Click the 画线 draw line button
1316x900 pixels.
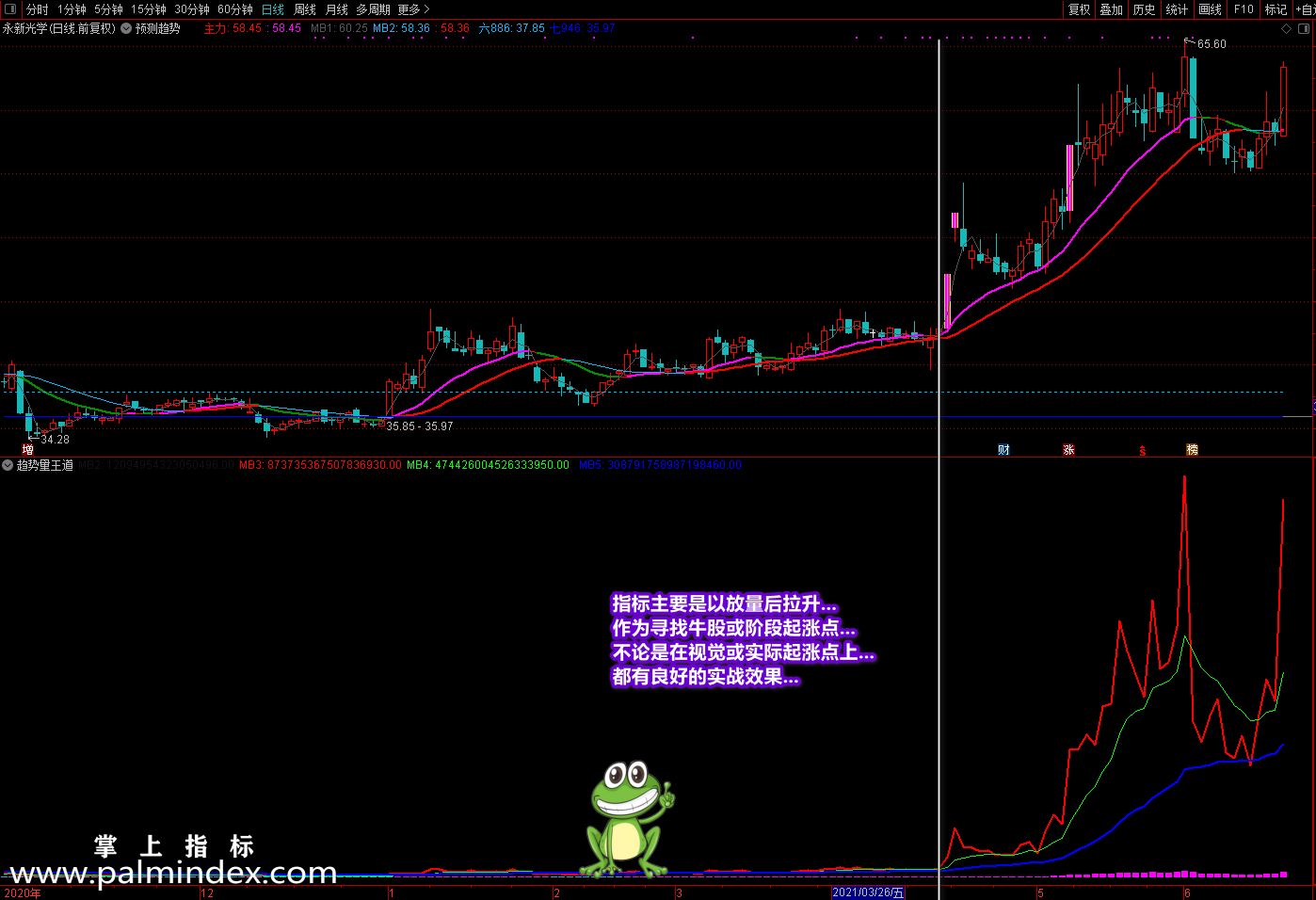coord(1210,9)
